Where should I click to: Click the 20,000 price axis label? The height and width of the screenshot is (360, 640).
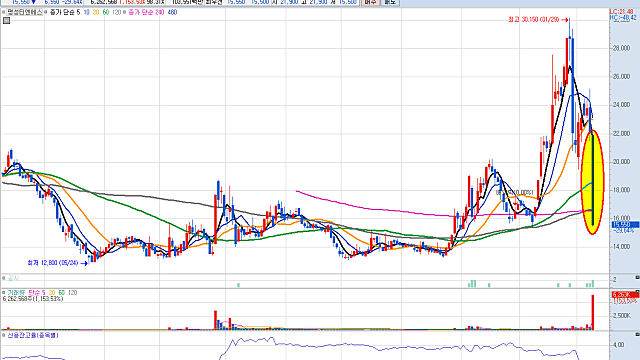621,162
